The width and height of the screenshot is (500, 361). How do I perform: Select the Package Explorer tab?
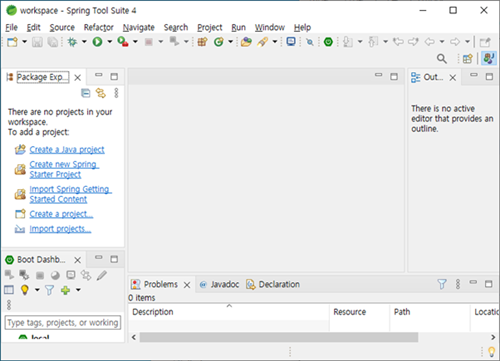coord(43,77)
